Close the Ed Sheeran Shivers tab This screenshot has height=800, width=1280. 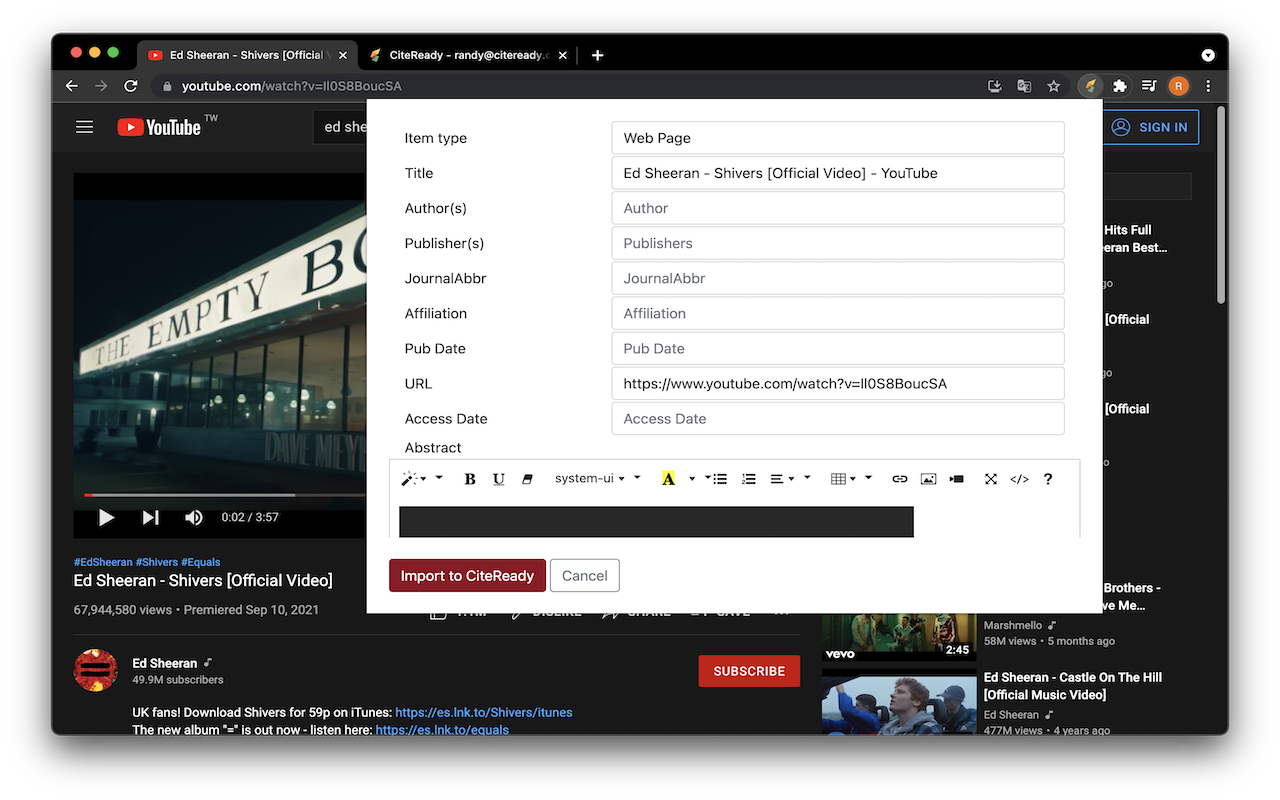pos(342,55)
